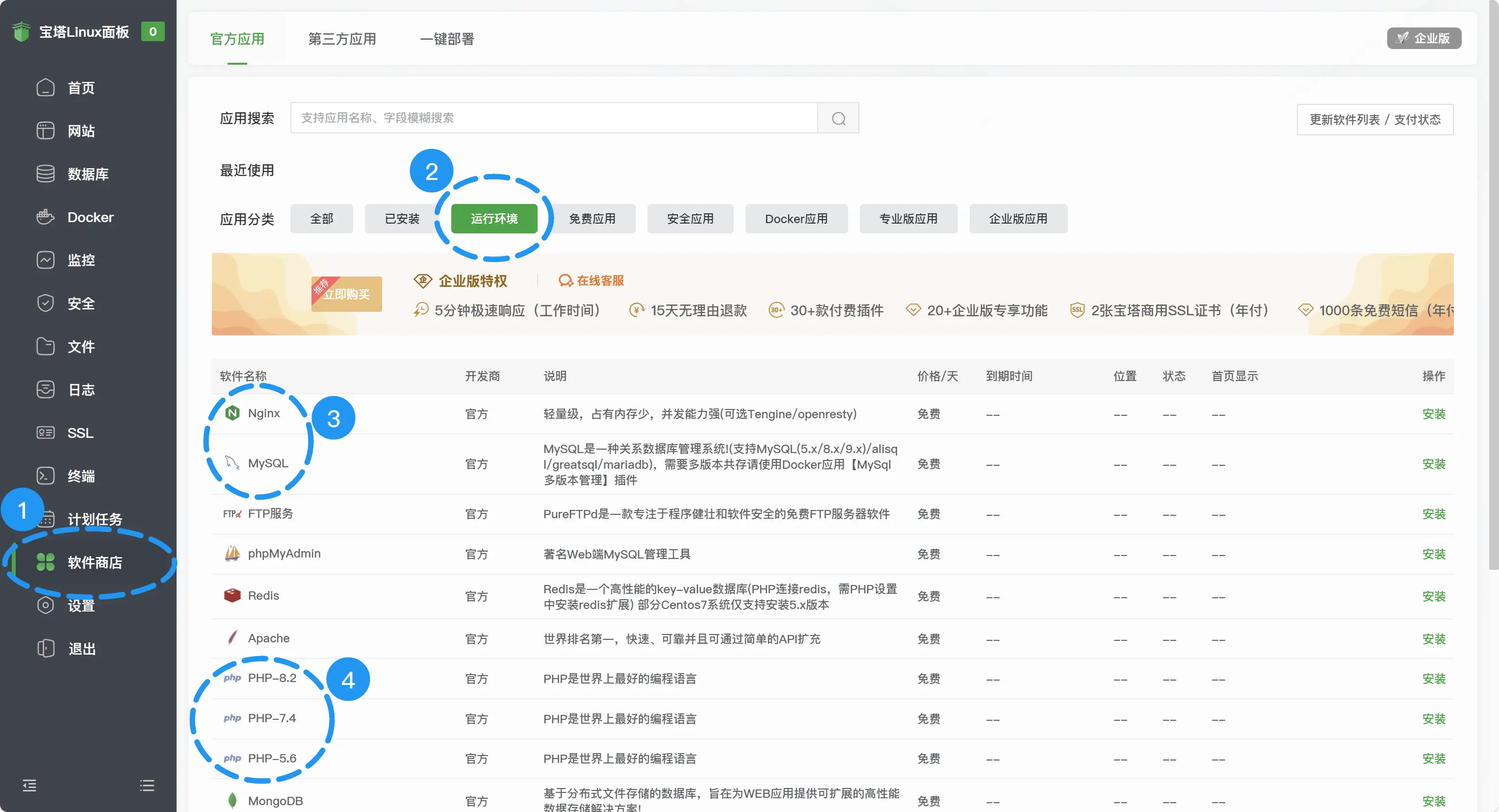This screenshot has width=1499, height=812.
Task: Select the 官方应用 tab
Action: [x=237, y=39]
